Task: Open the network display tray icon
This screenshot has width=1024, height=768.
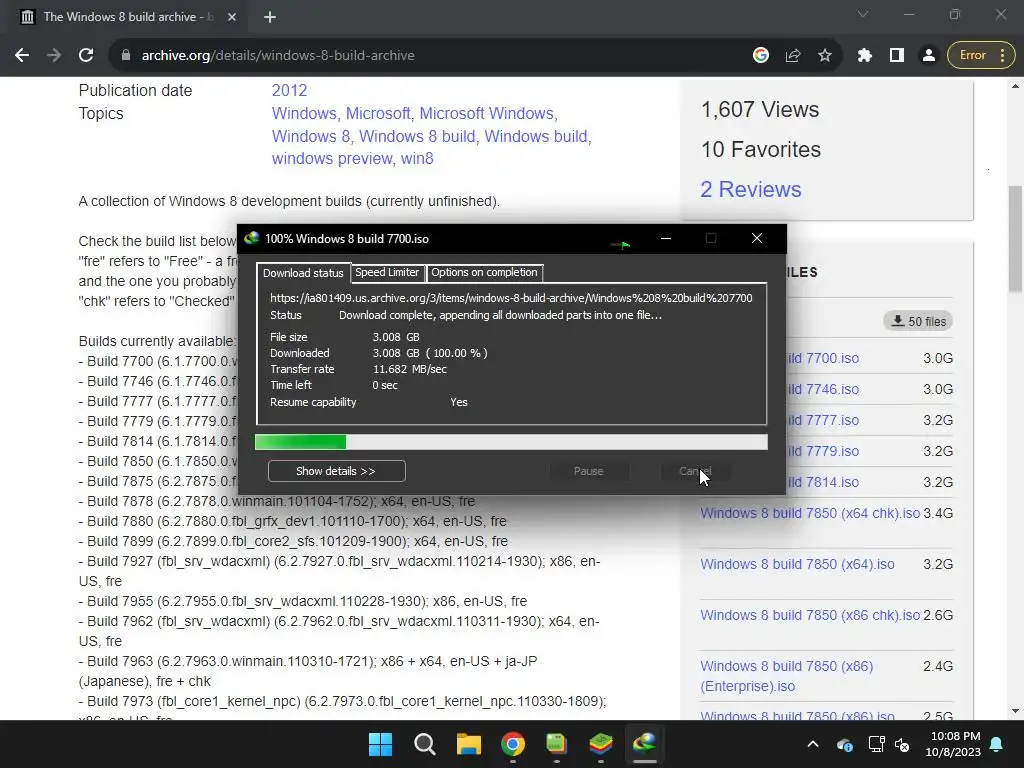Action: pos(876,744)
